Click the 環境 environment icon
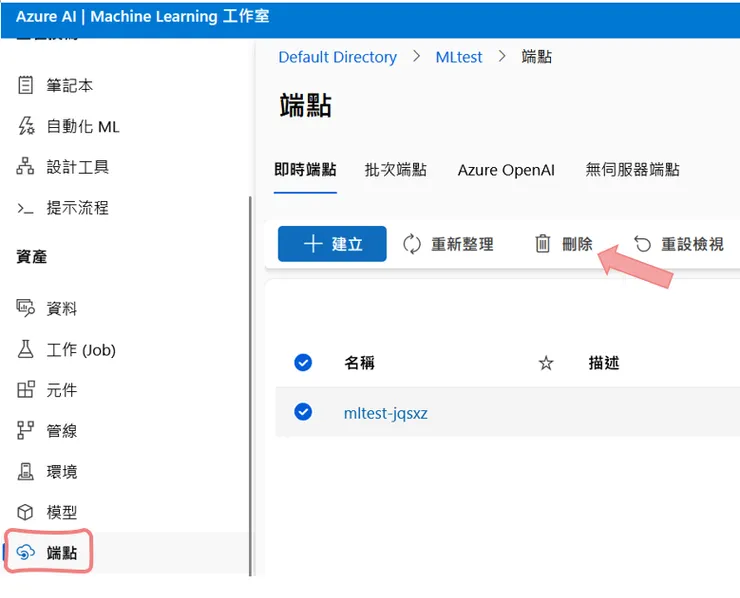Screen dimensions: 740x598 25,471
